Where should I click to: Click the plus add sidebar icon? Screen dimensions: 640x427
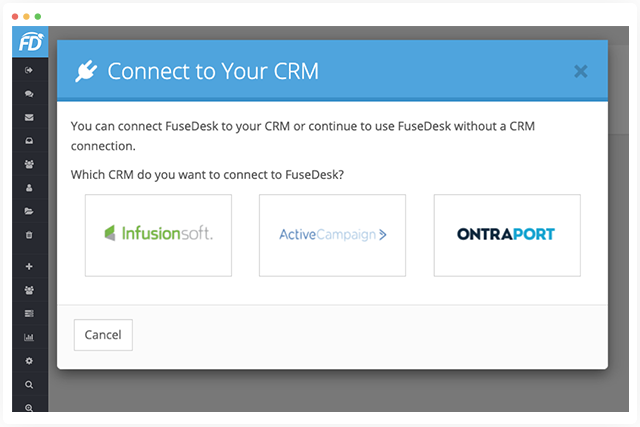29,267
